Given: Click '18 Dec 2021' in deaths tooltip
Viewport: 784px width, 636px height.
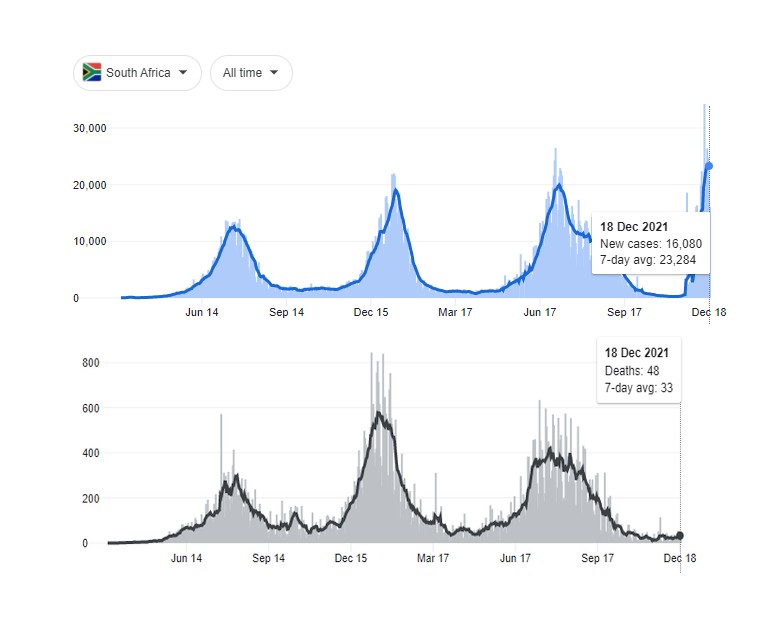Looking at the screenshot, I should 636,353.
